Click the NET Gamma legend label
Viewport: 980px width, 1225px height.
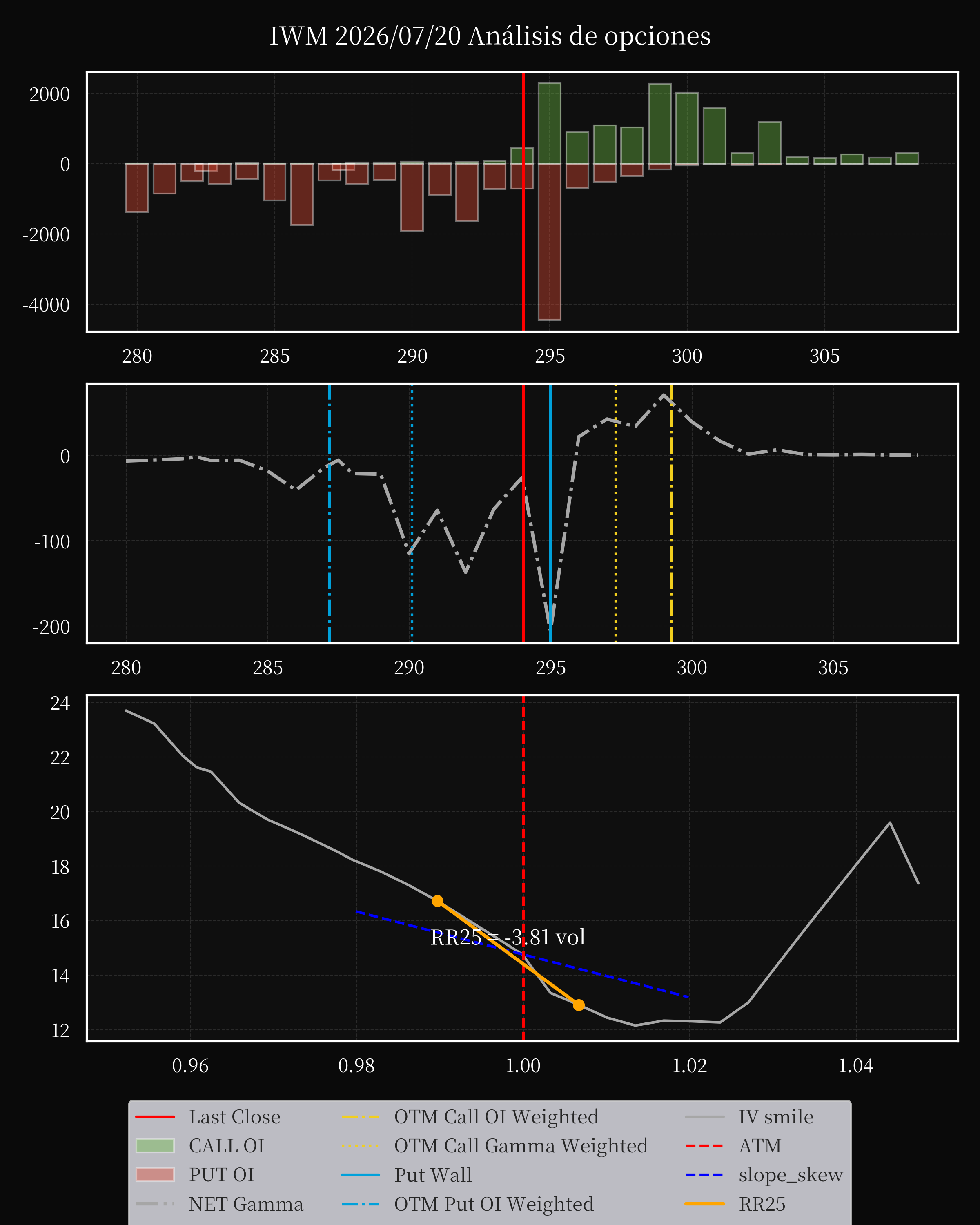point(246,1204)
